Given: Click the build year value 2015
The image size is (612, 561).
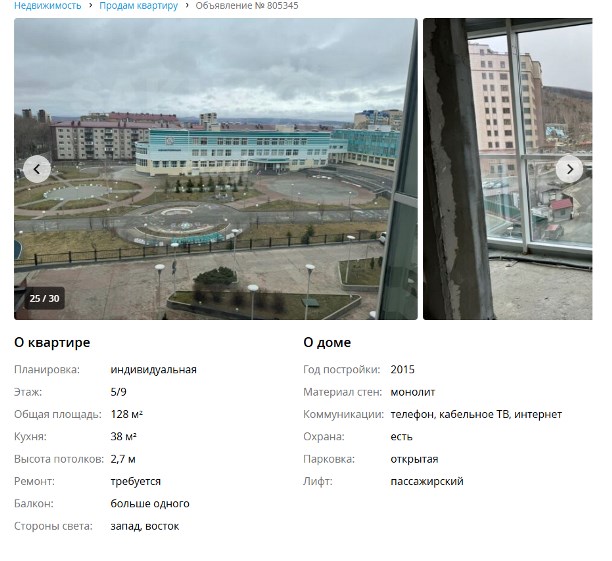Looking at the screenshot, I should pyautogui.click(x=402, y=370).
